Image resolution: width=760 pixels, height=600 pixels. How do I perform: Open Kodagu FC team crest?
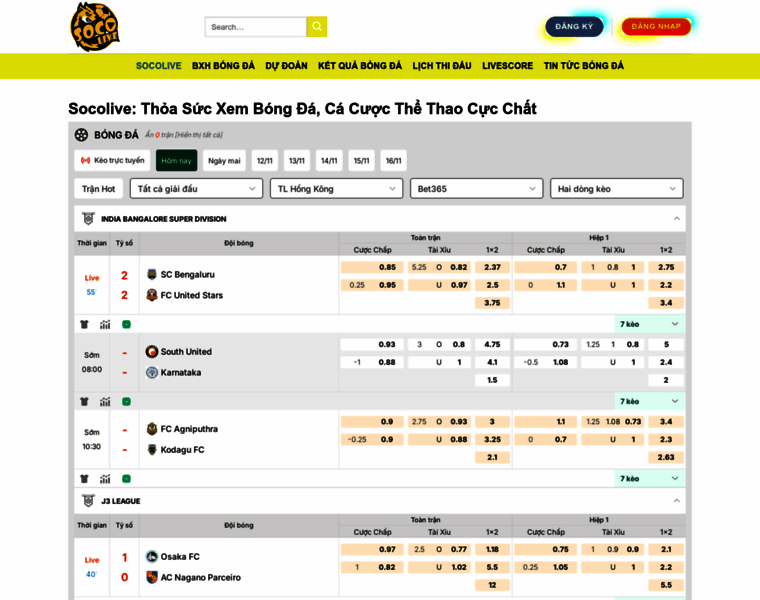pyautogui.click(x=152, y=449)
